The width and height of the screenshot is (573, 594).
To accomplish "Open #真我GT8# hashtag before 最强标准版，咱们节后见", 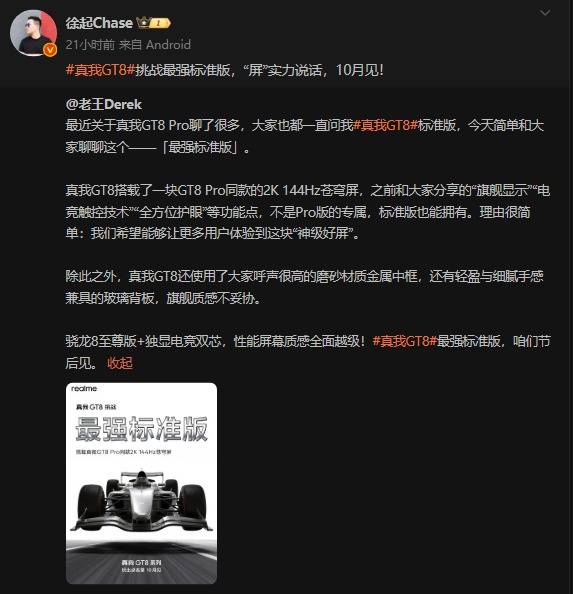I will point(404,341).
